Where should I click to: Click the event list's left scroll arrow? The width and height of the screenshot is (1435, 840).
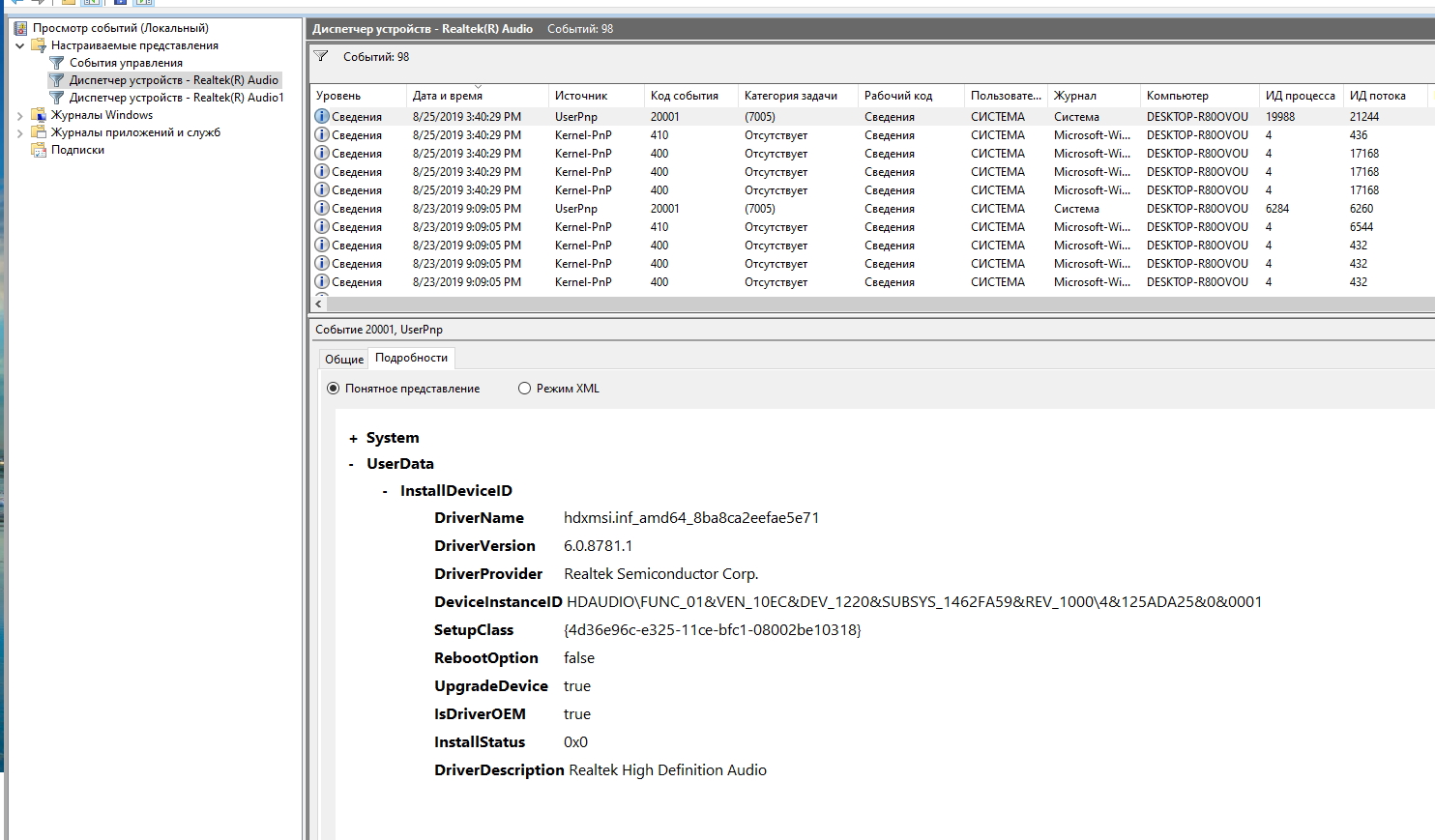click(318, 304)
